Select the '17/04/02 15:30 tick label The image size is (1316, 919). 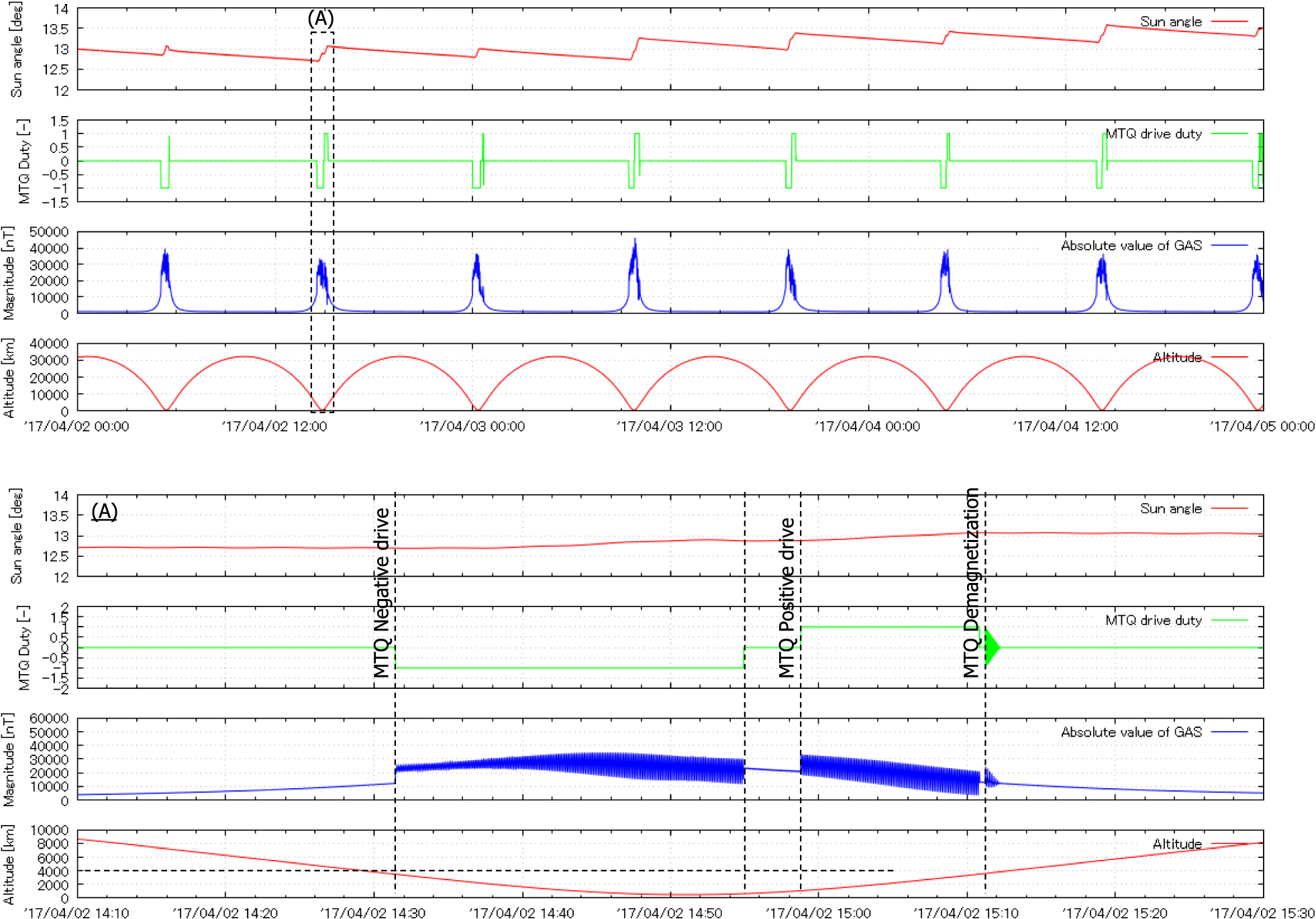[x=1262, y=913]
